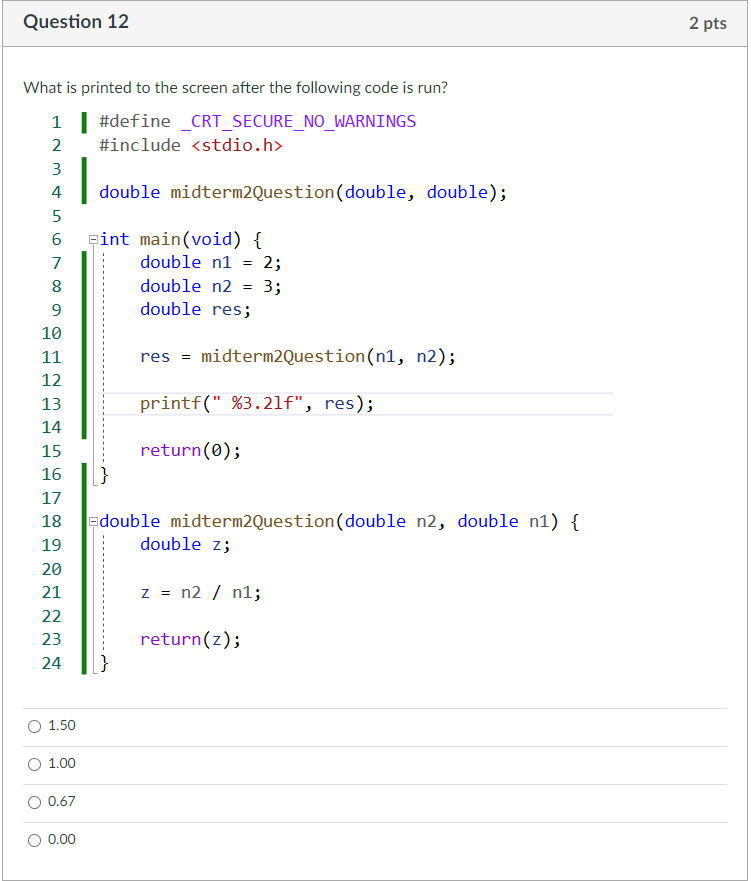Click the line 'double n1 = 2;'

[211, 262]
